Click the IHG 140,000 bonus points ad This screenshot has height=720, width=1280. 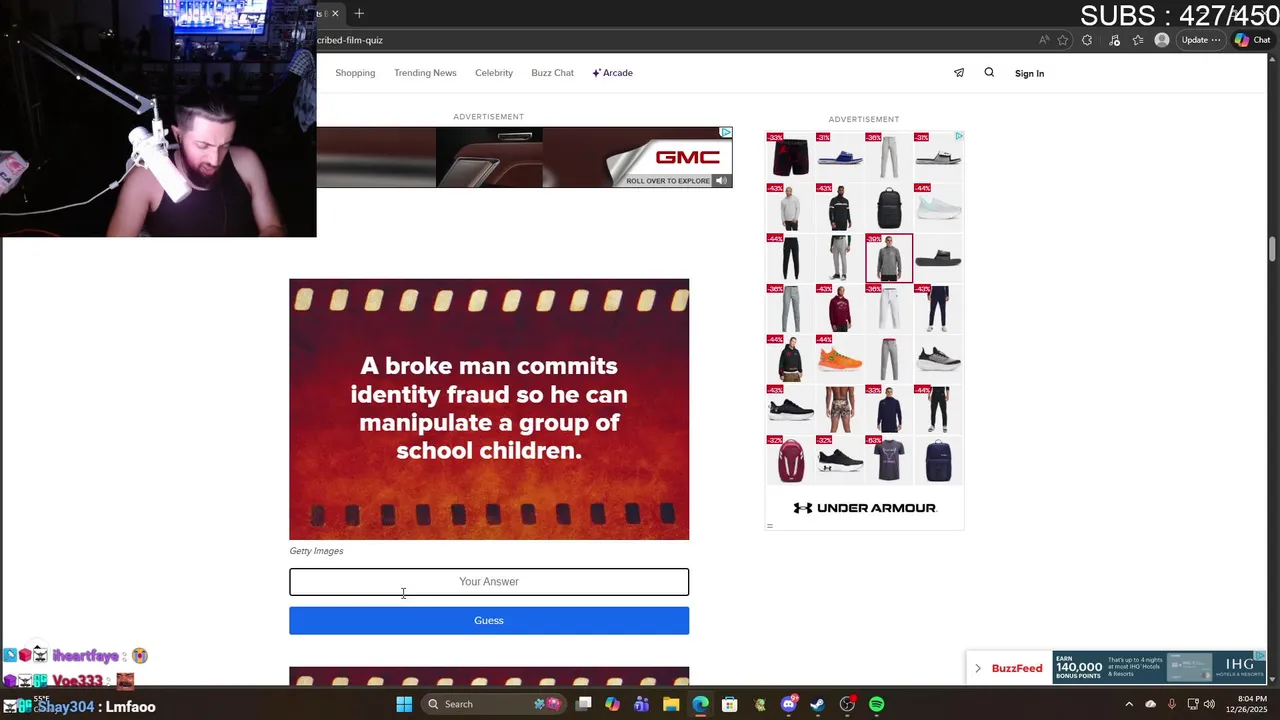(x=1160, y=668)
